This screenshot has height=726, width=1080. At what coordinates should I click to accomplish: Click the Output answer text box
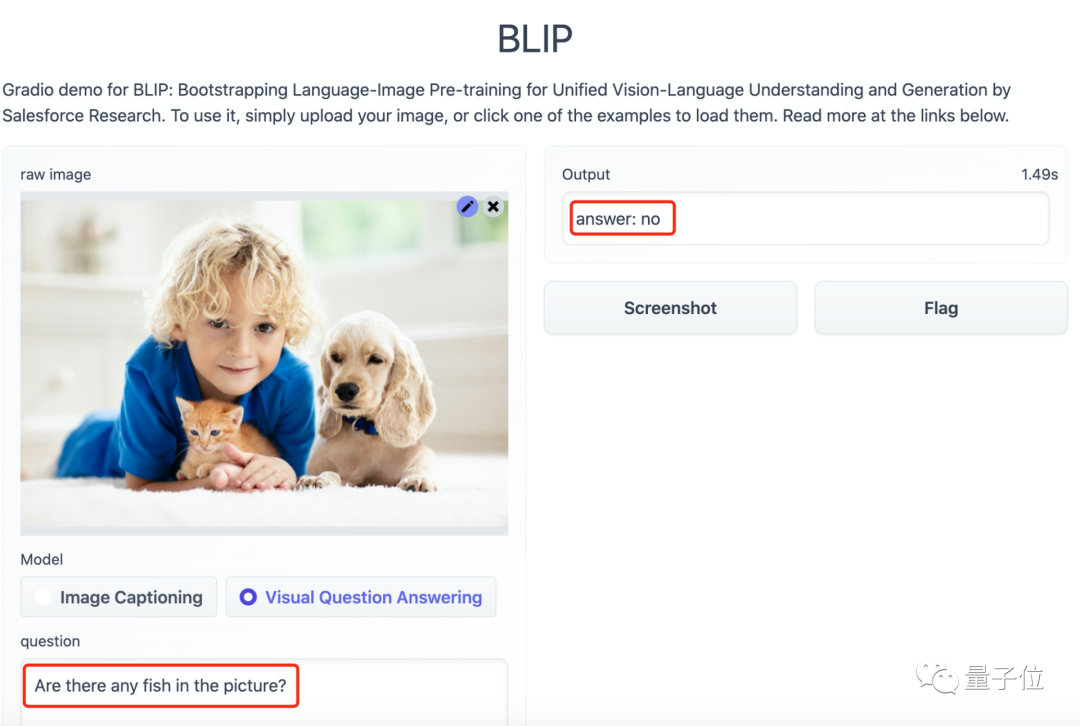click(805, 218)
